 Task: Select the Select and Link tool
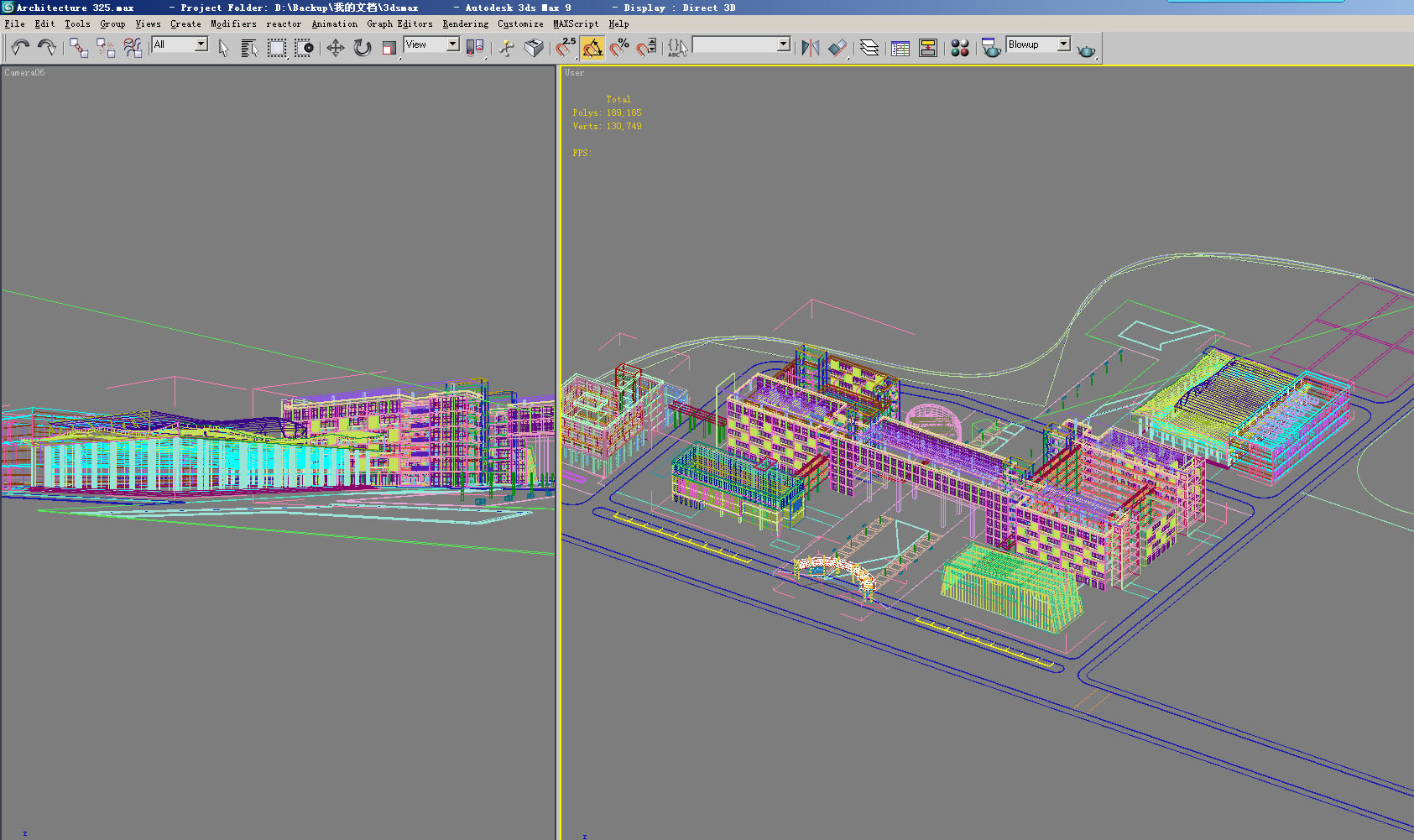[x=79, y=48]
